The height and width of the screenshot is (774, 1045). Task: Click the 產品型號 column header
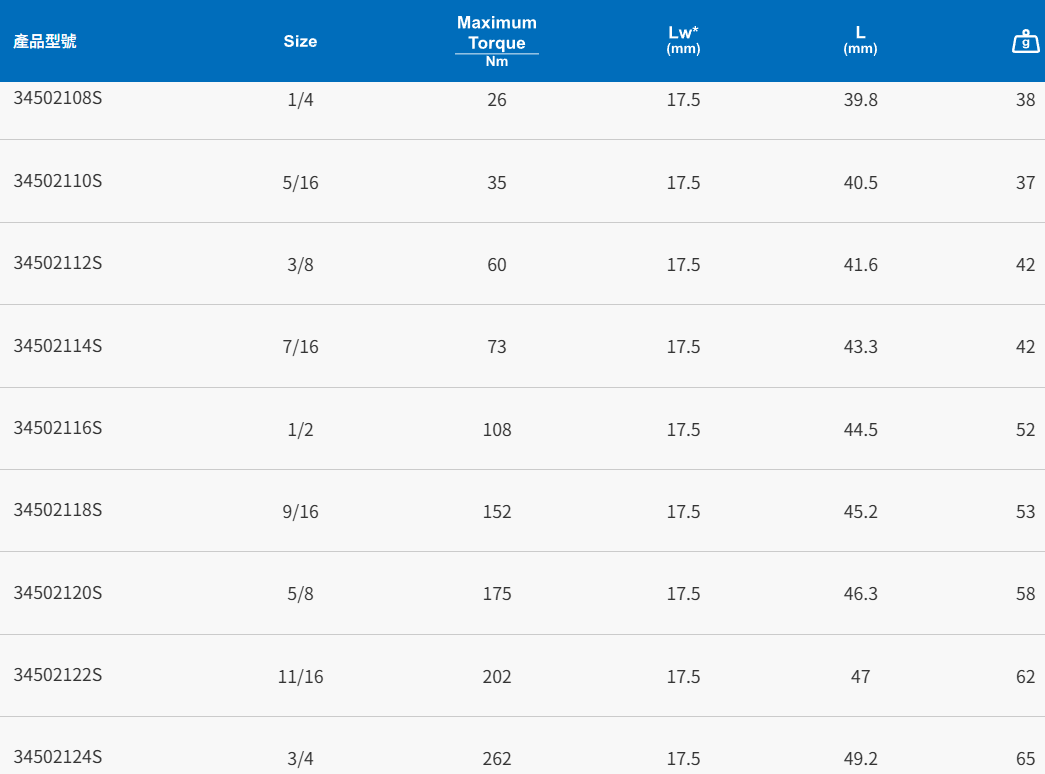click(x=45, y=41)
